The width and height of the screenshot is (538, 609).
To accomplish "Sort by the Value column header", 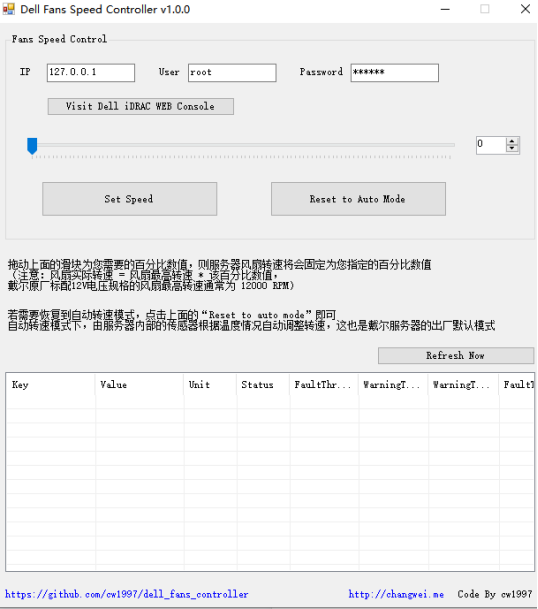I will click(139, 385).
